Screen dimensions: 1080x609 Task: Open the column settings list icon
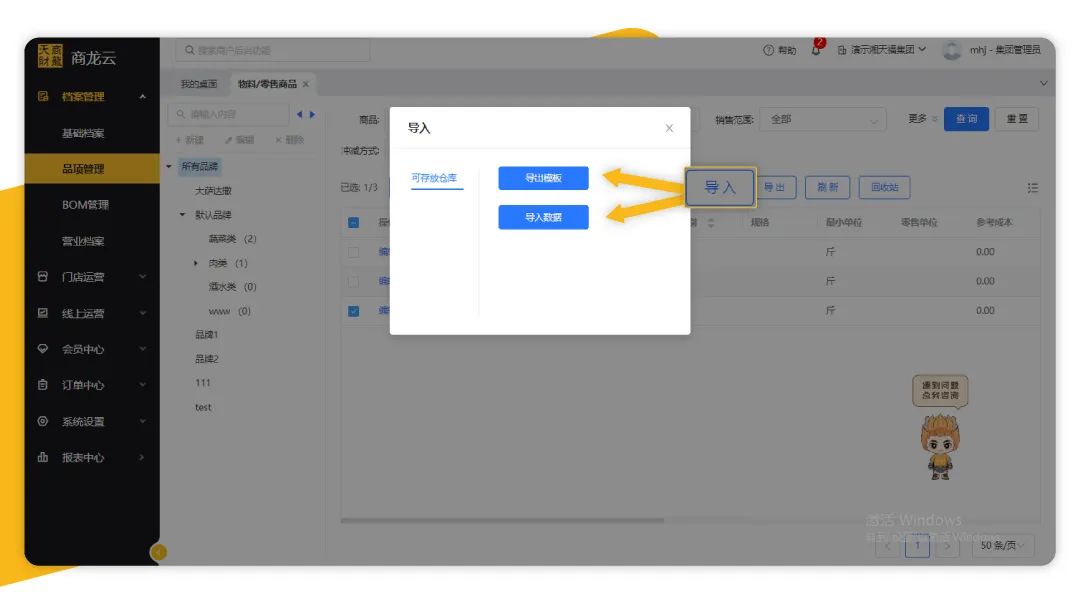[x=1032, y=188]
